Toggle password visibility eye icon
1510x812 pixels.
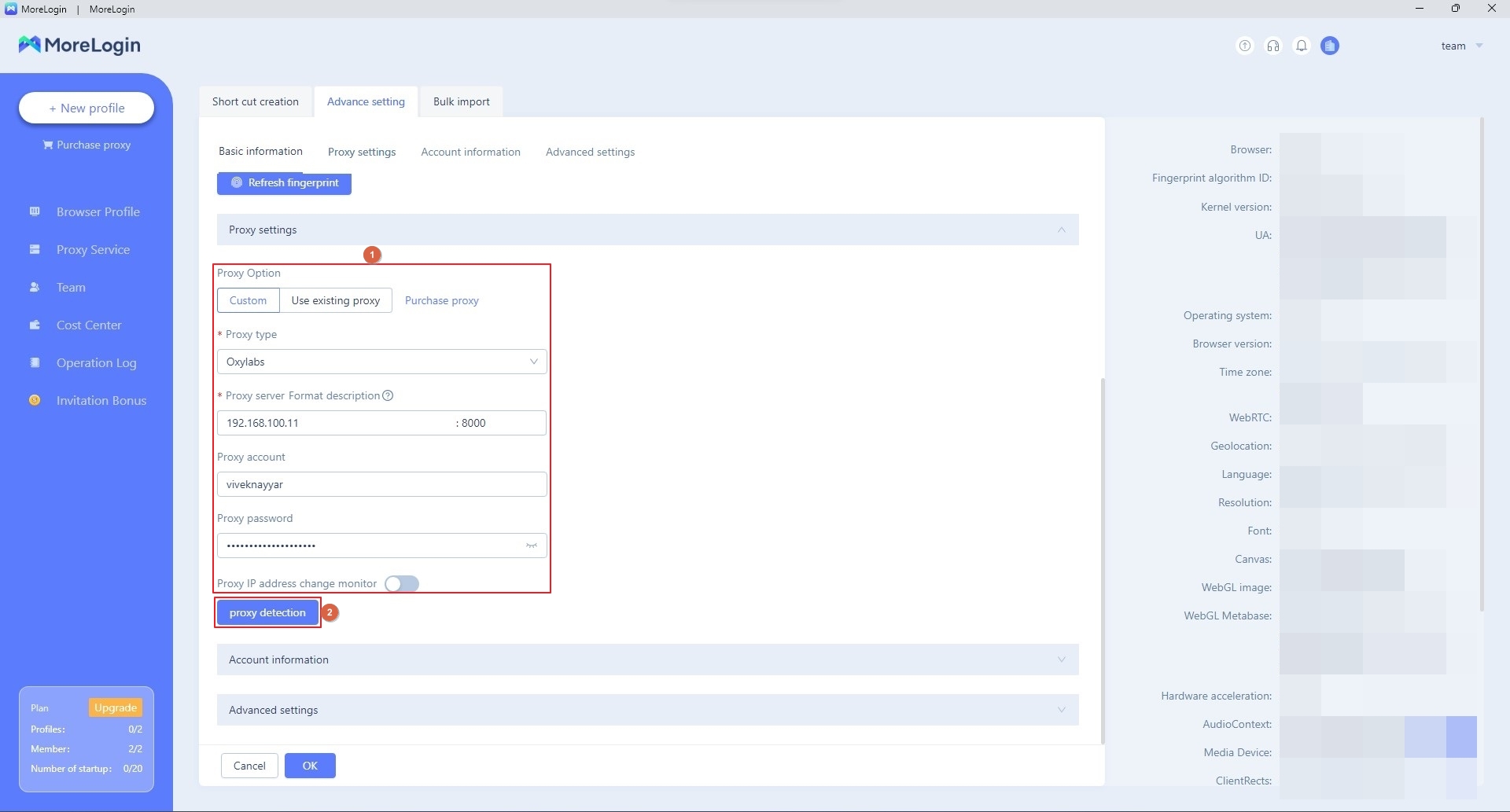coord(532,546)
